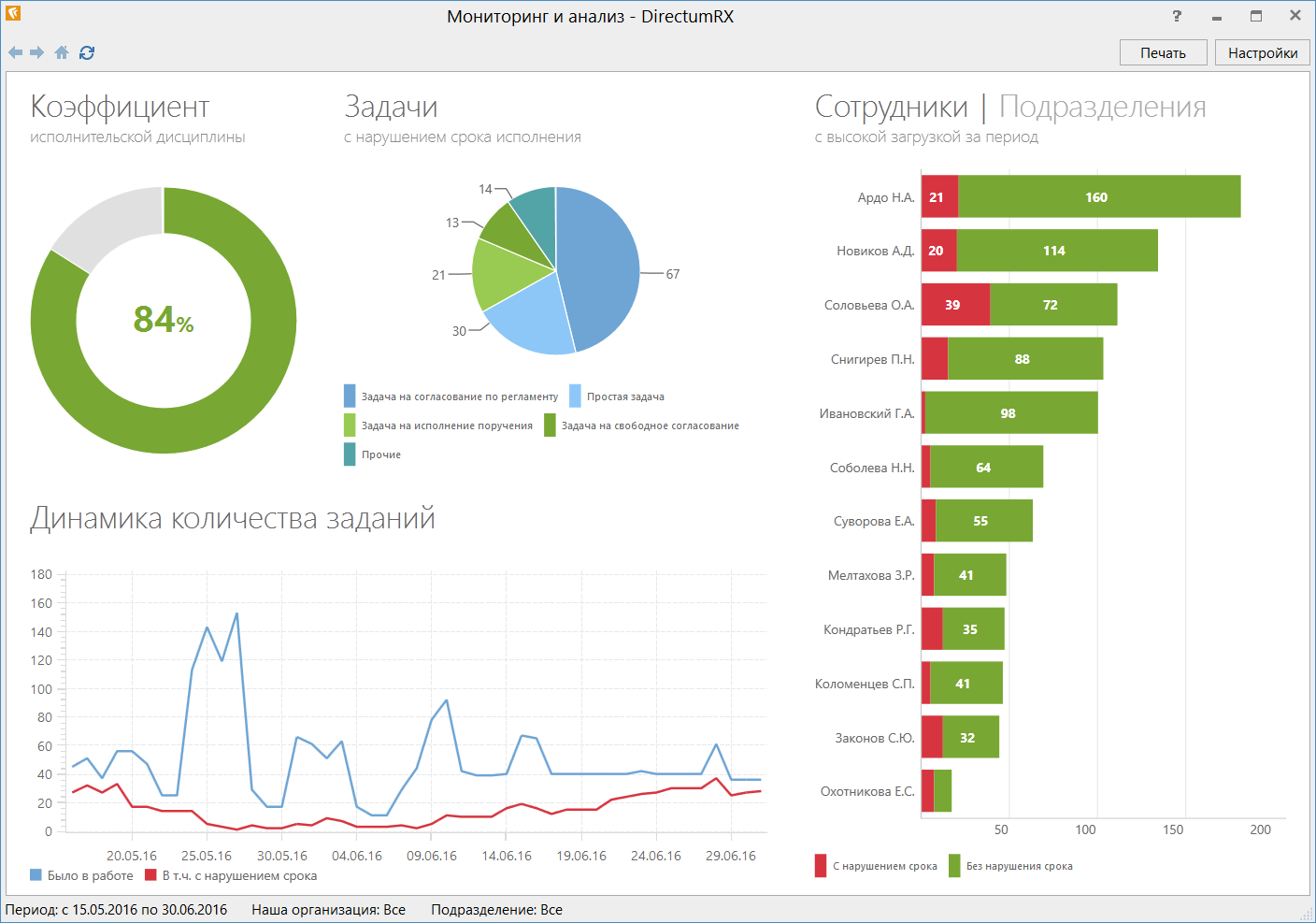Click green bar 88 for Снигирев П.Н.
Screen dimensions: 1316x923
(x=1025, y=359)
